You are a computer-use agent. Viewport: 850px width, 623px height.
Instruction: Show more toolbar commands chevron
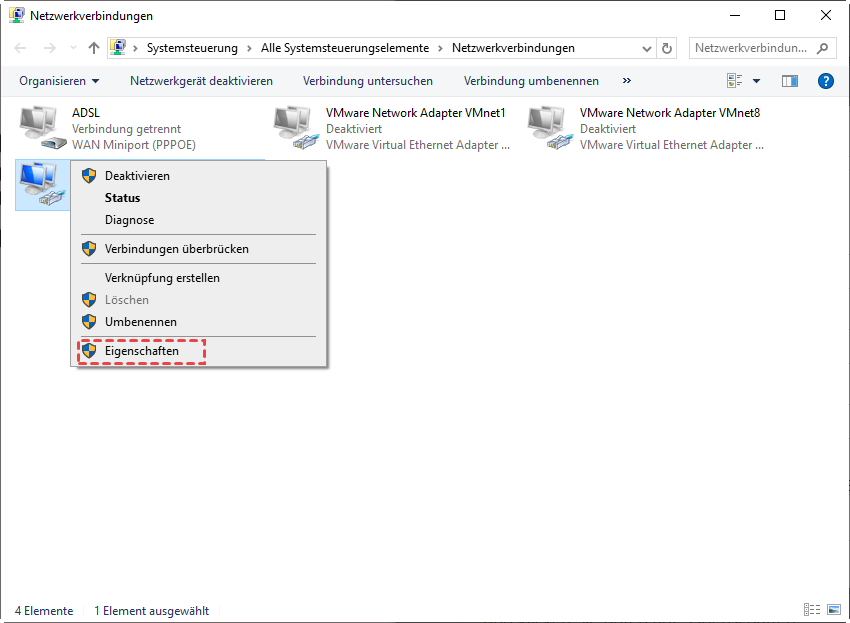click(627, 80)
